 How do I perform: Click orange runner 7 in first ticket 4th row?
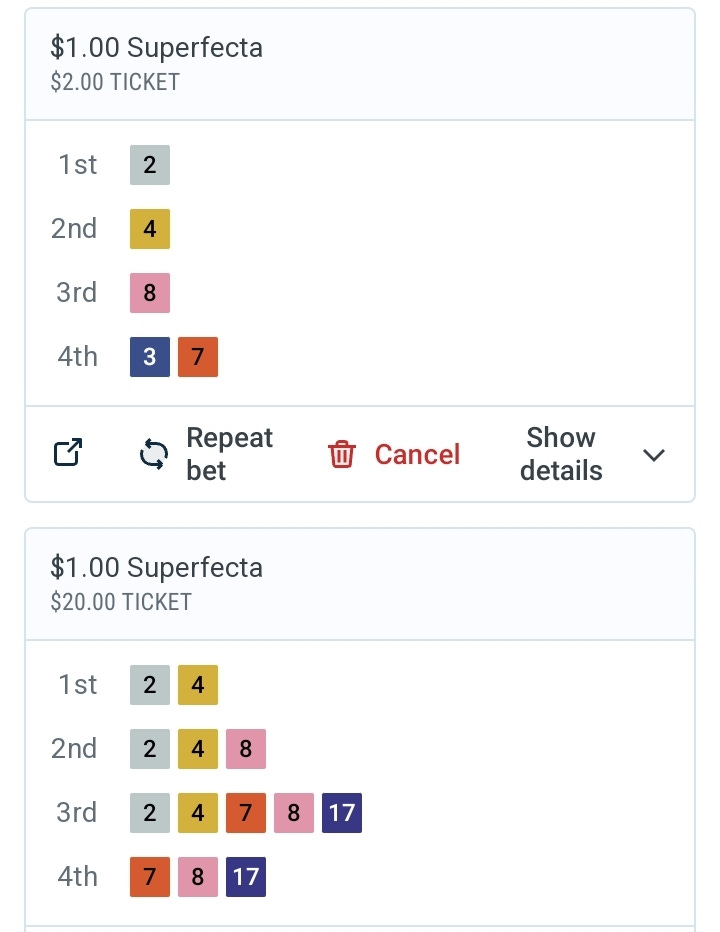tap(198, 357)
